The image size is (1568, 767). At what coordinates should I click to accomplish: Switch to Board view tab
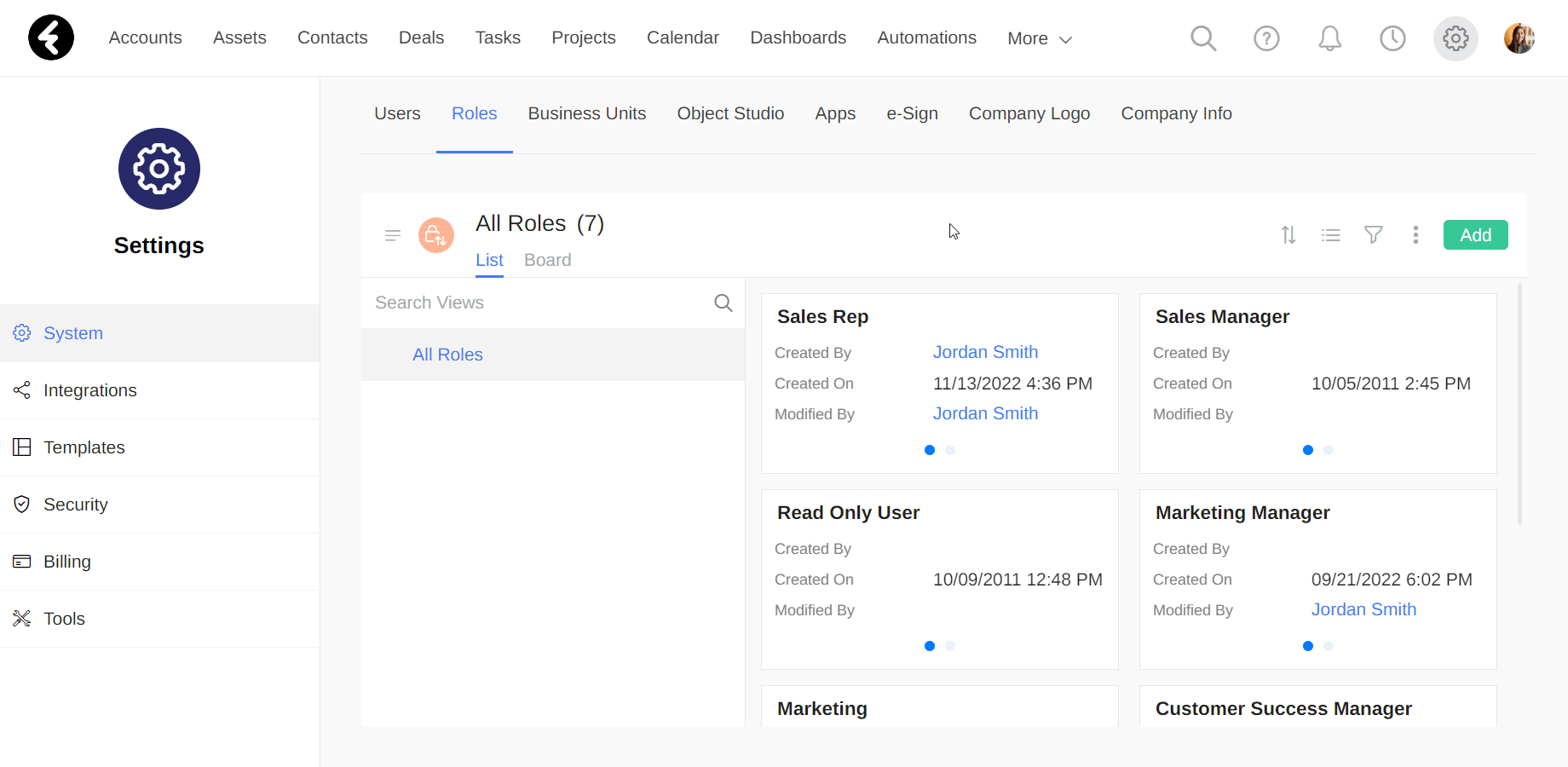(548, 260)
